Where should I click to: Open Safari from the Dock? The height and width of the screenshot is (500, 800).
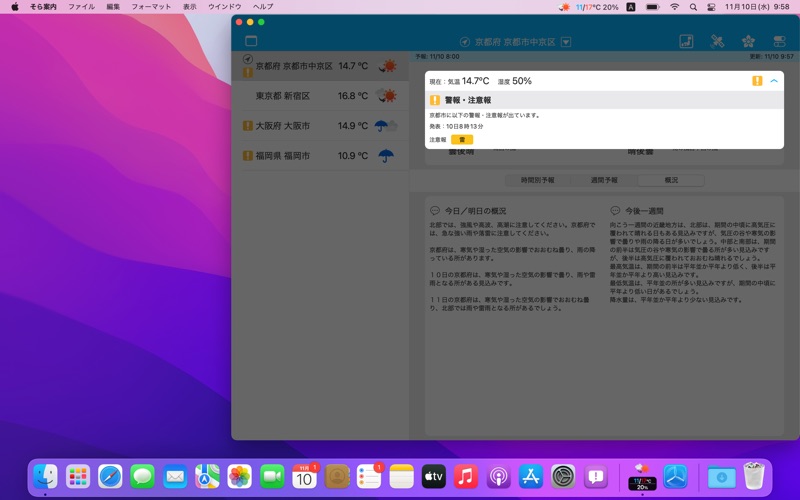pyautogui.click(x=110, y=477)
